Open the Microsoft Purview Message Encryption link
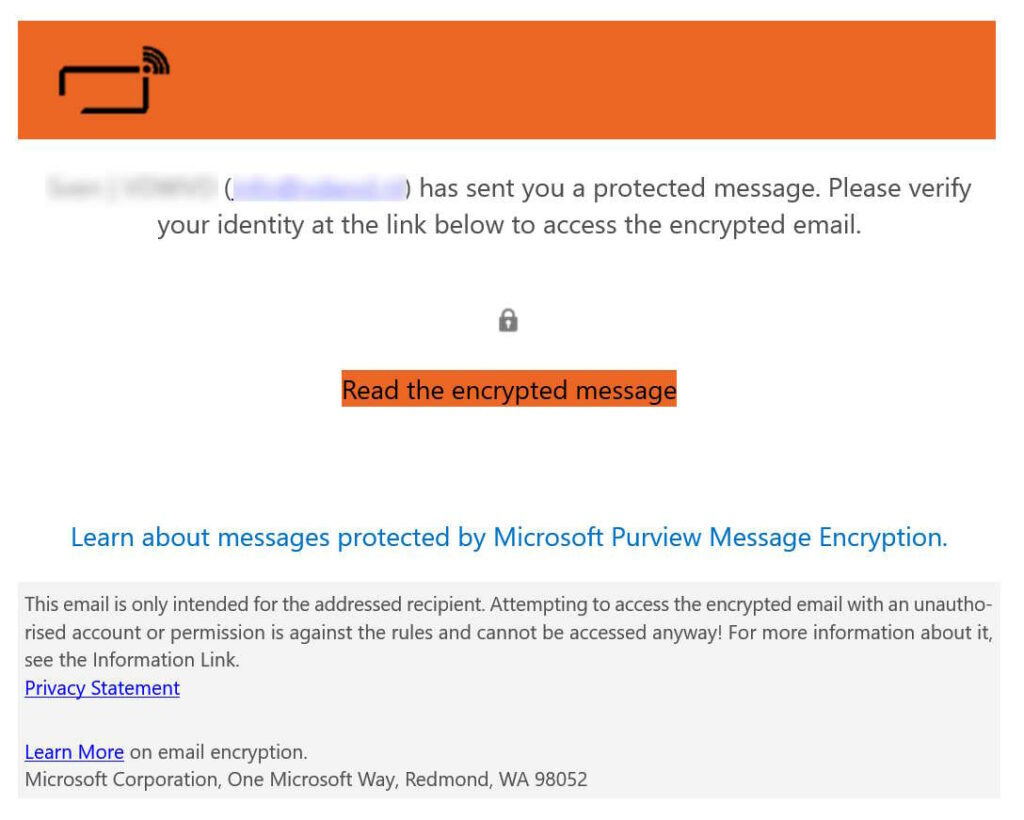The width and height of the screenshot is (1024, 820). (x=509, y=537)
